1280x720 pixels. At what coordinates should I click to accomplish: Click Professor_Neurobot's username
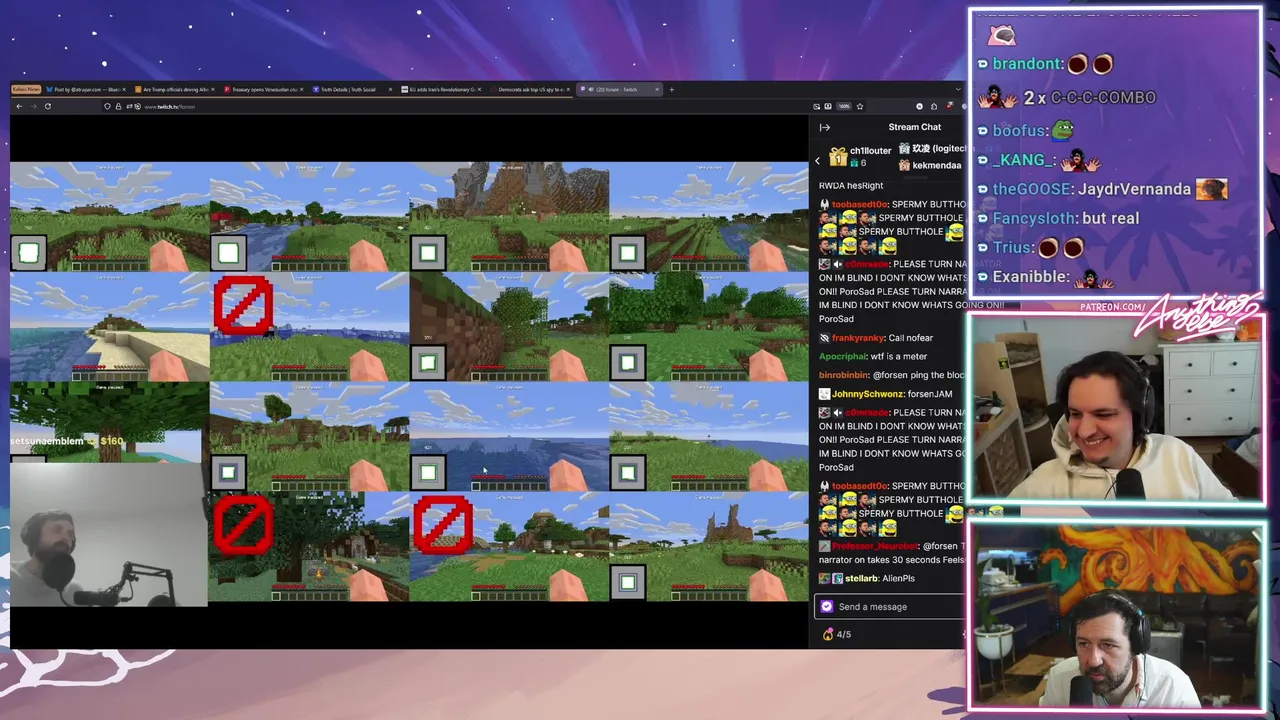pyautogui.click(x=874, y=546)
